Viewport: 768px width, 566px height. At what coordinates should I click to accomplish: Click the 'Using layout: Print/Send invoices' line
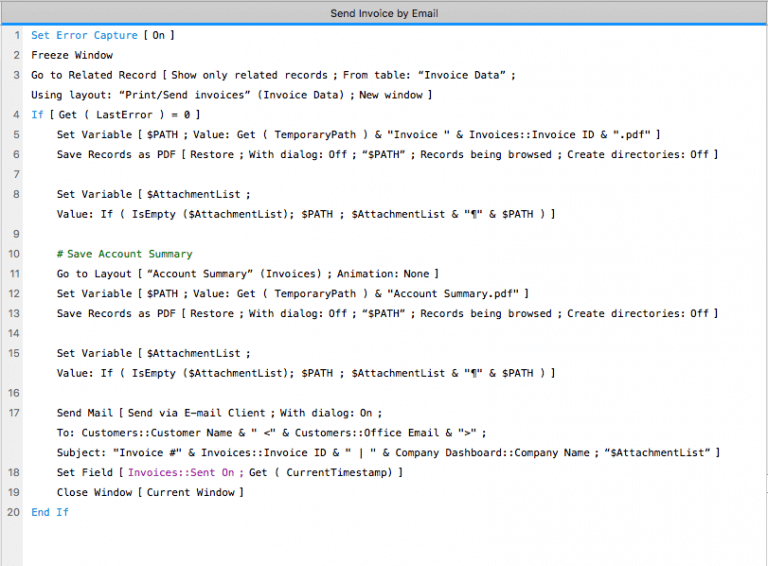pos(231,95)
